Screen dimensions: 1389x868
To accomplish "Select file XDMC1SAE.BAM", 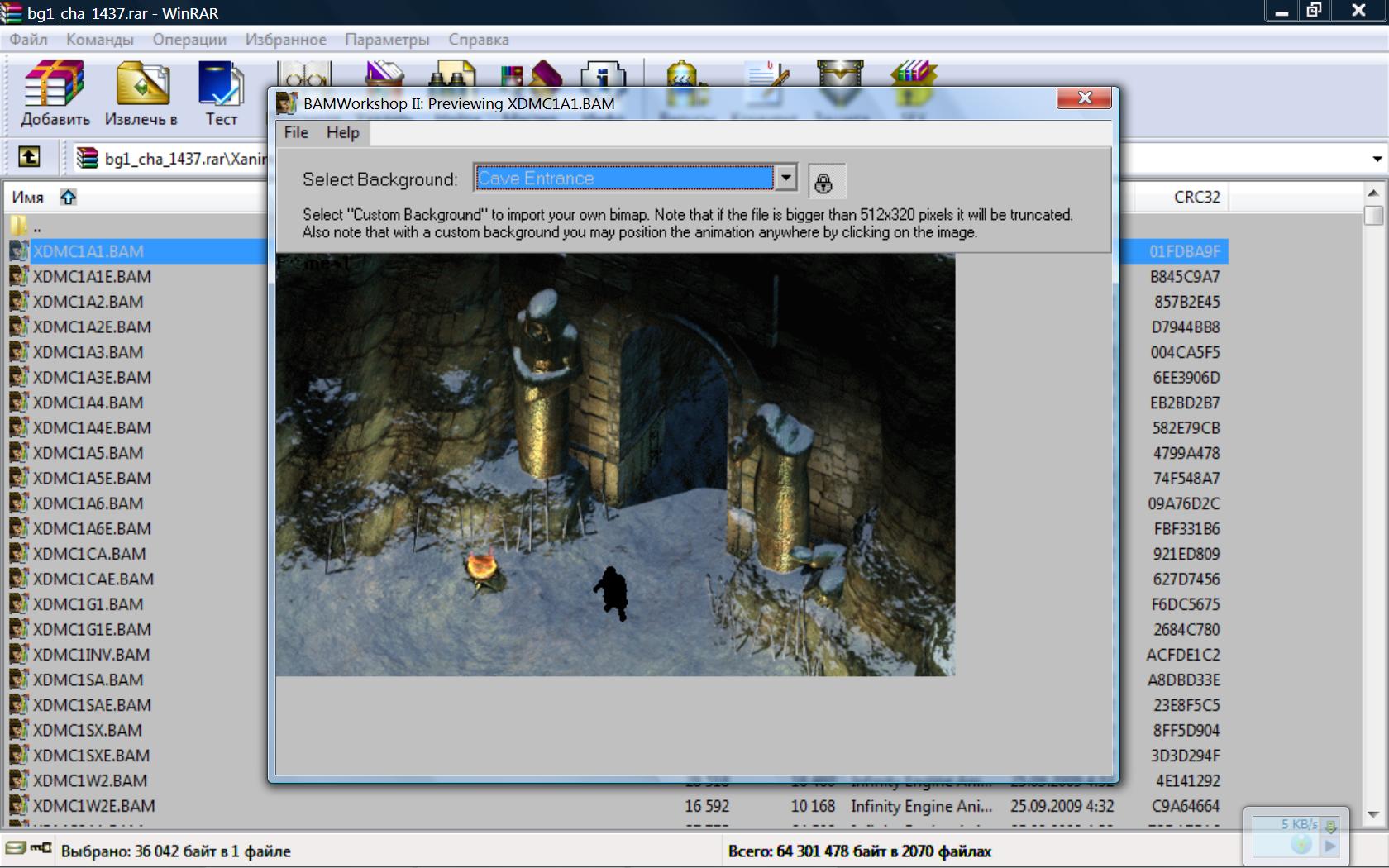I will [x=92, y=705].
